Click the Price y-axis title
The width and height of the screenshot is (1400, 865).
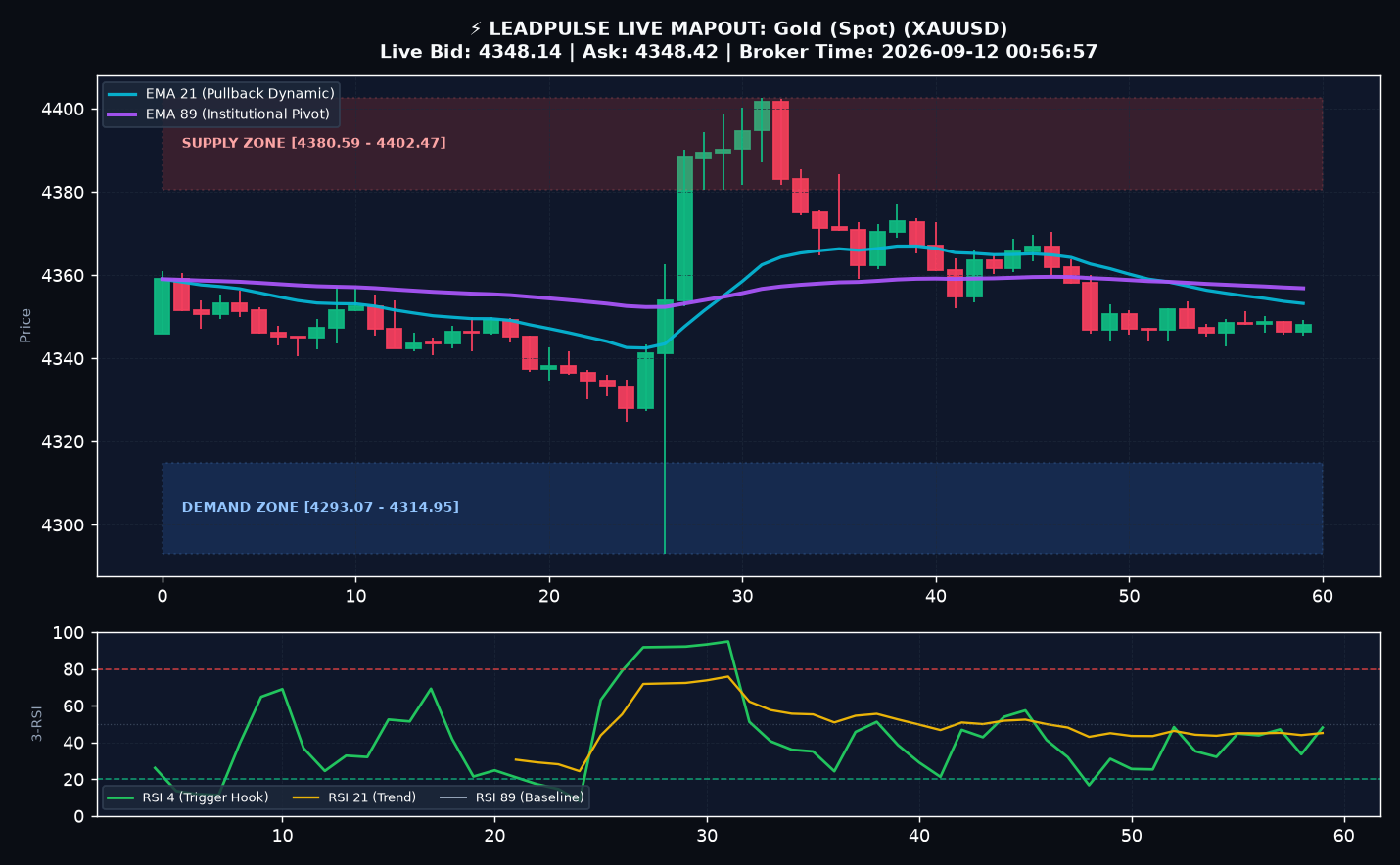click(x=25, y=325)
